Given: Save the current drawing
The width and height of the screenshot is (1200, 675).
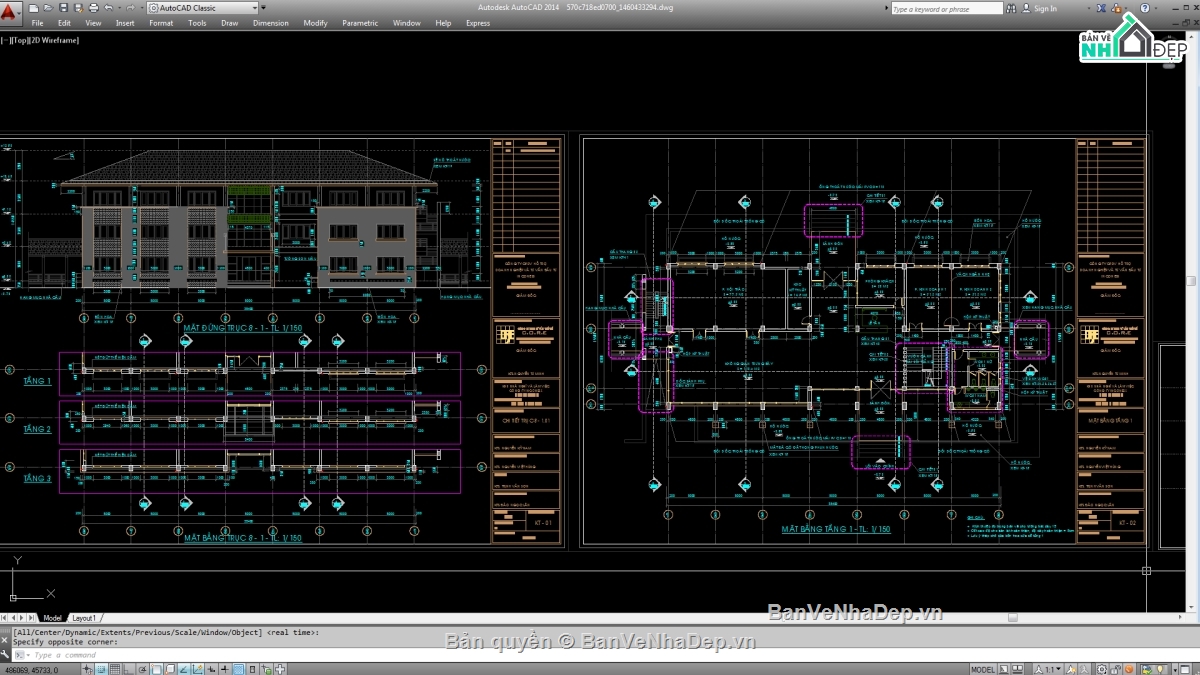Looking at the screenshot, I should (x=64, y=7).
